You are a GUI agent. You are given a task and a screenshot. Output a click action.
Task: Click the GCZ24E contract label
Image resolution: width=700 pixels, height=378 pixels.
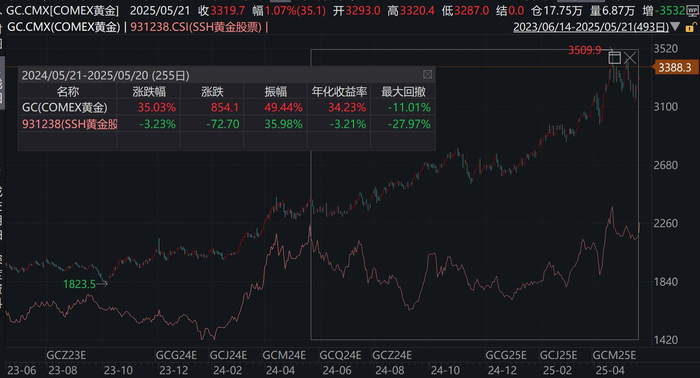coord(392,355)
